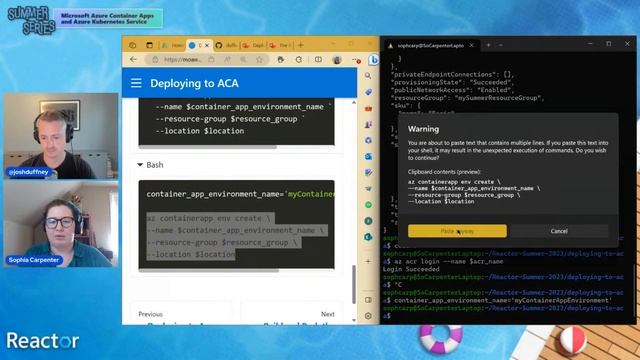640x360 pixels.
Task: Click Cancel in the Warning dialog
Action: (559, 231)
